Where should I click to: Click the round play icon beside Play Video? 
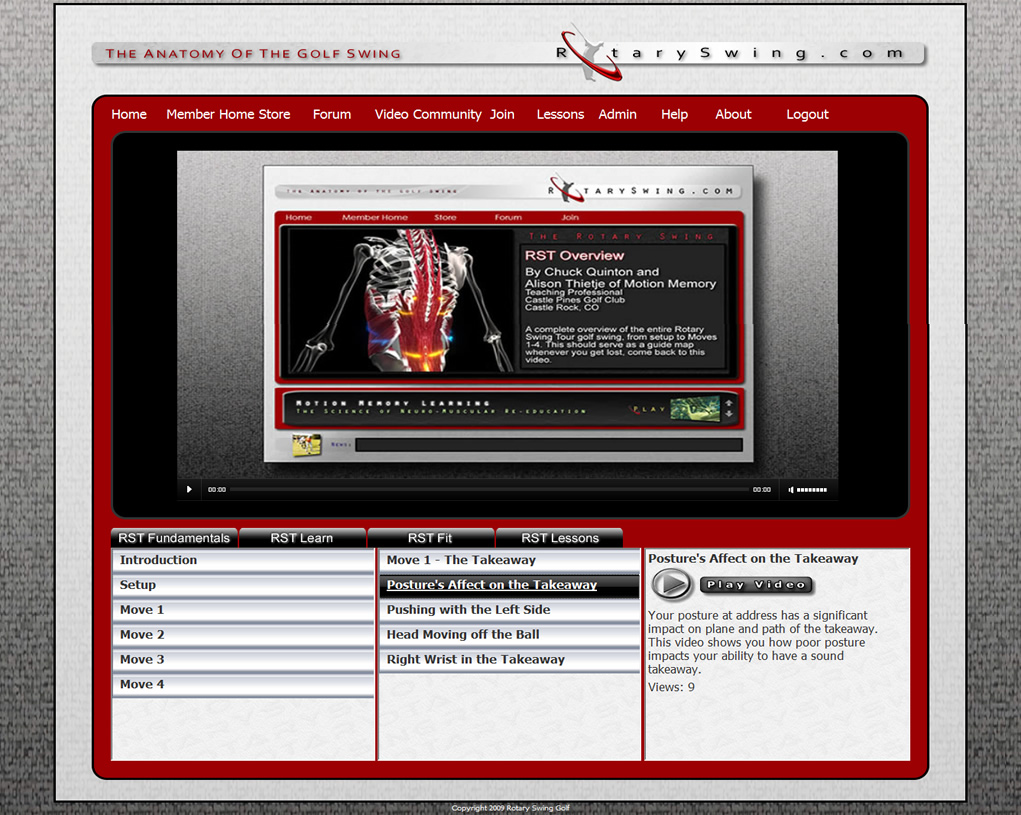tap(672, 584)
